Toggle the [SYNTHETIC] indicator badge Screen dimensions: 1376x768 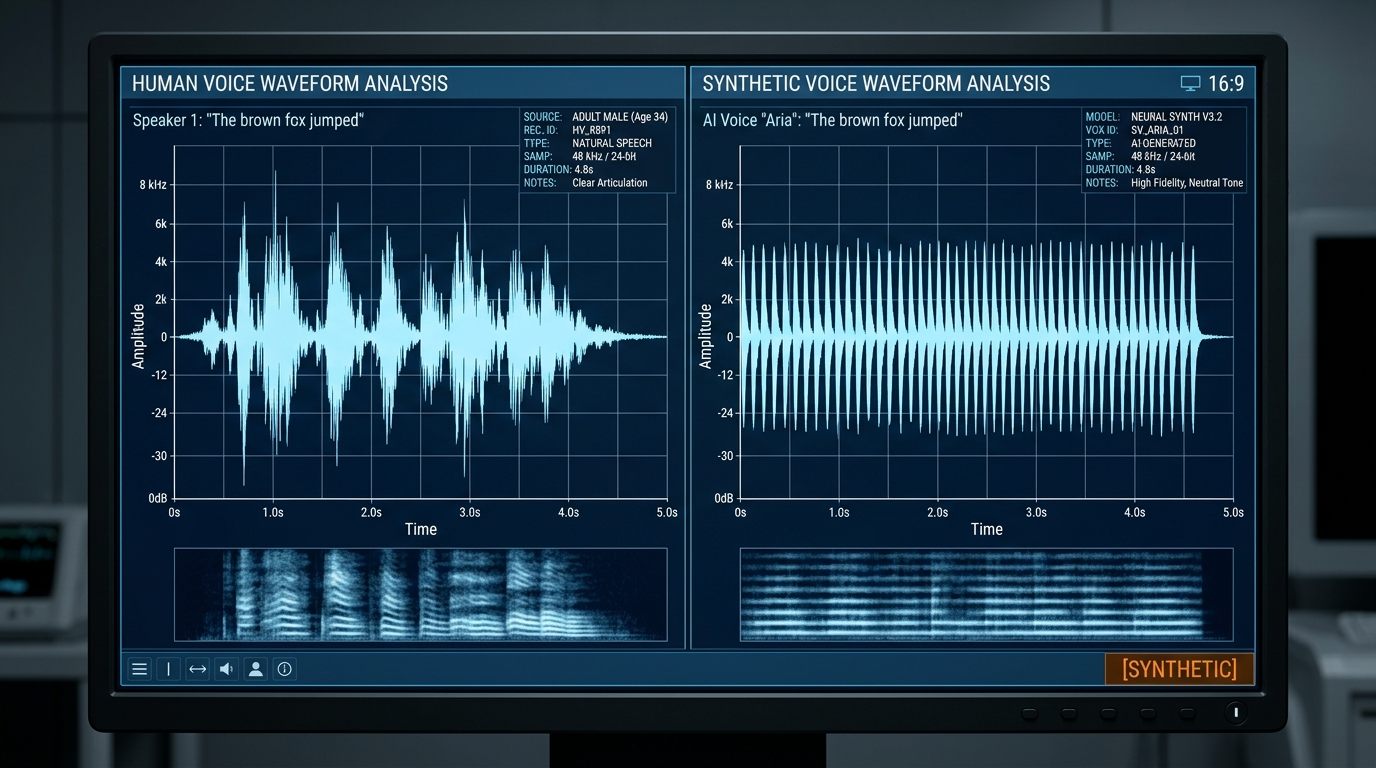click(1180, 668)
